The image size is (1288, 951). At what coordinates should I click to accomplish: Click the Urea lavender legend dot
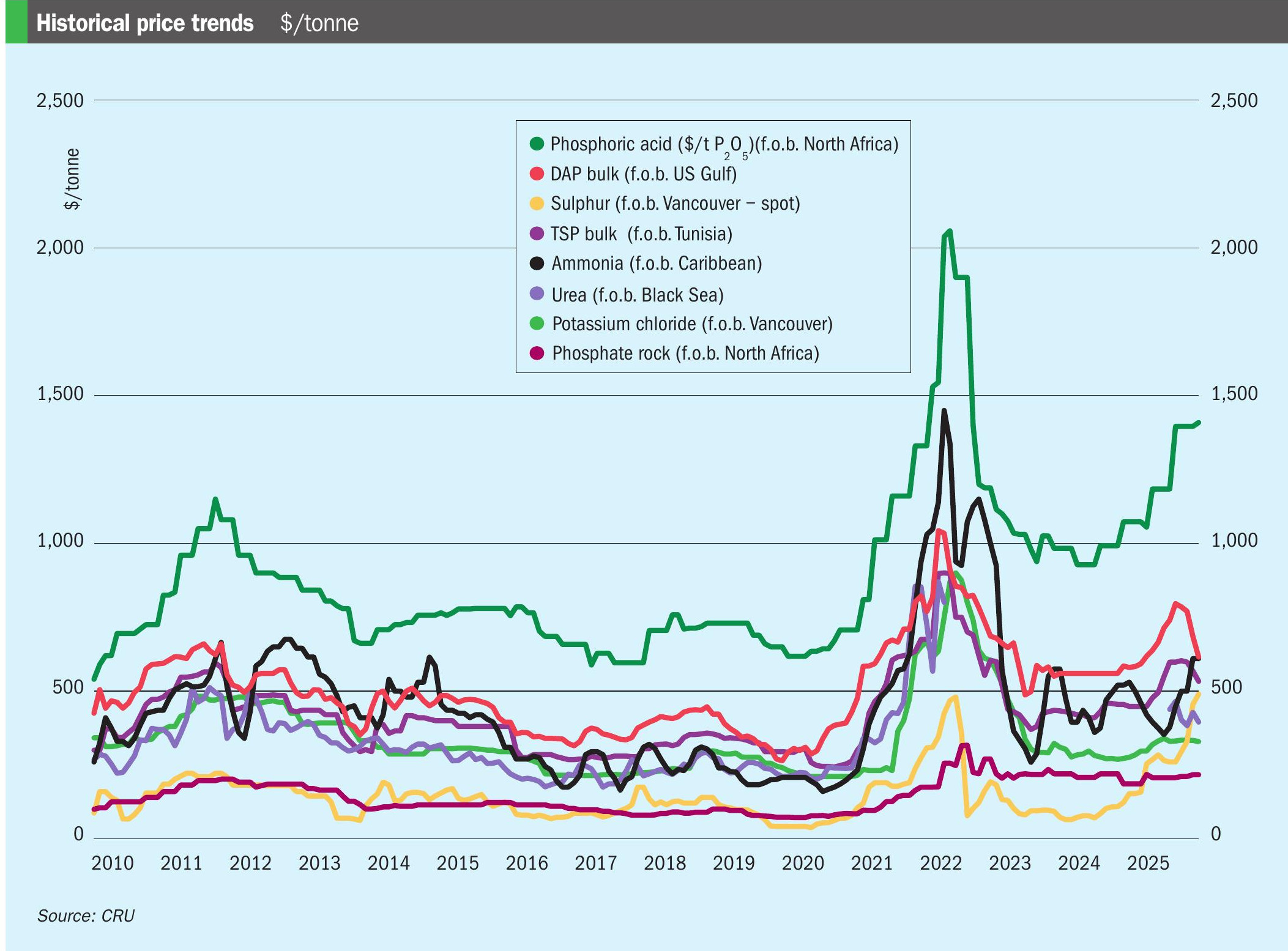(x=537, y=294)
